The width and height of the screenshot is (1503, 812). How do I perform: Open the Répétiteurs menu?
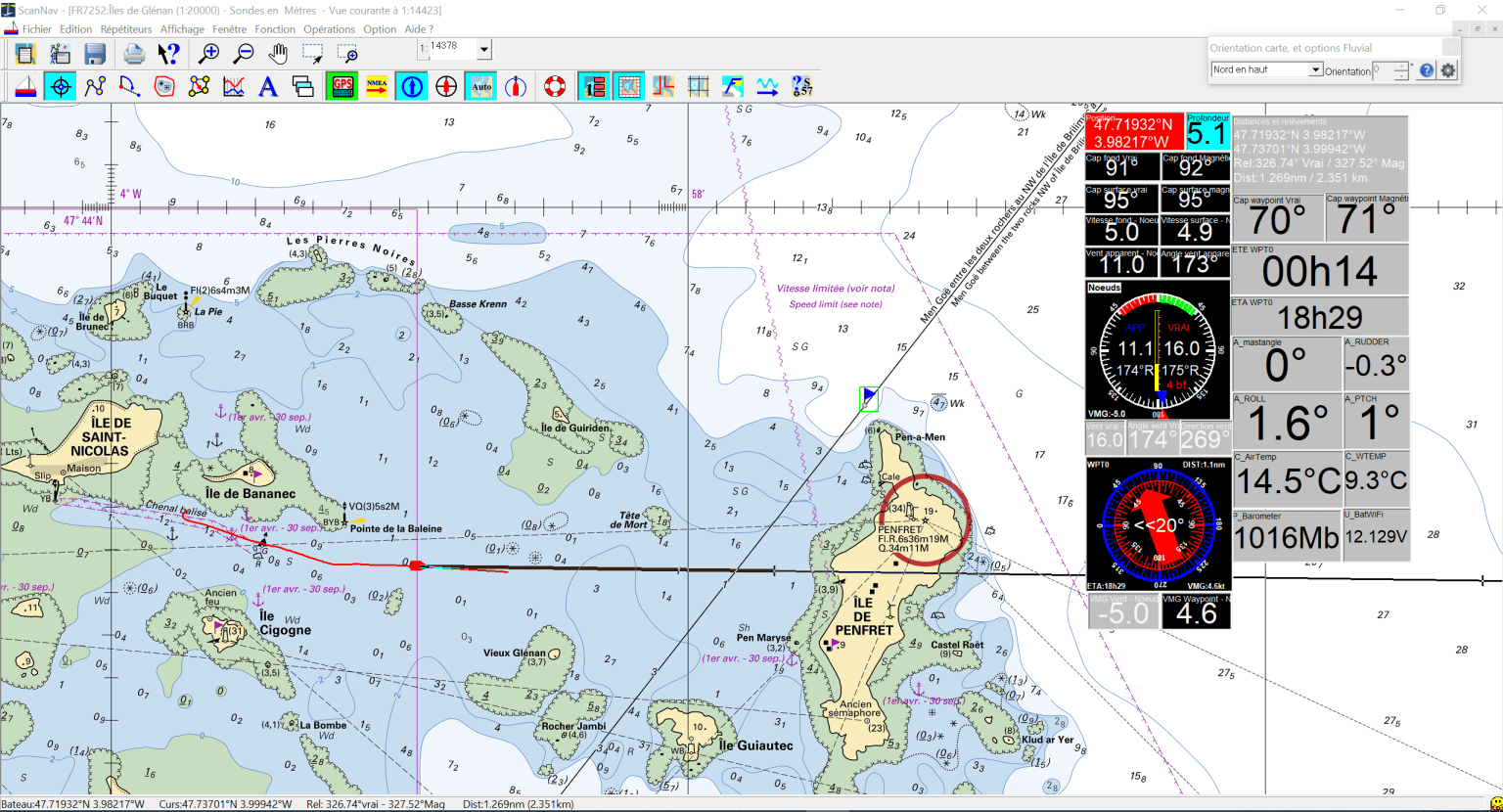(126, 29)
